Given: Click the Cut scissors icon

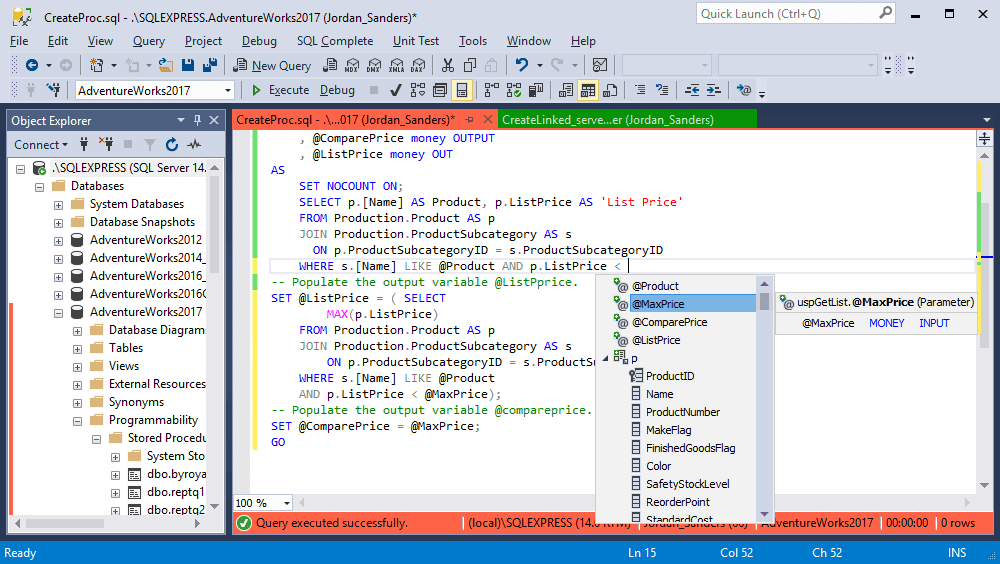Looking at the screenshot, I should click(448, 65).
